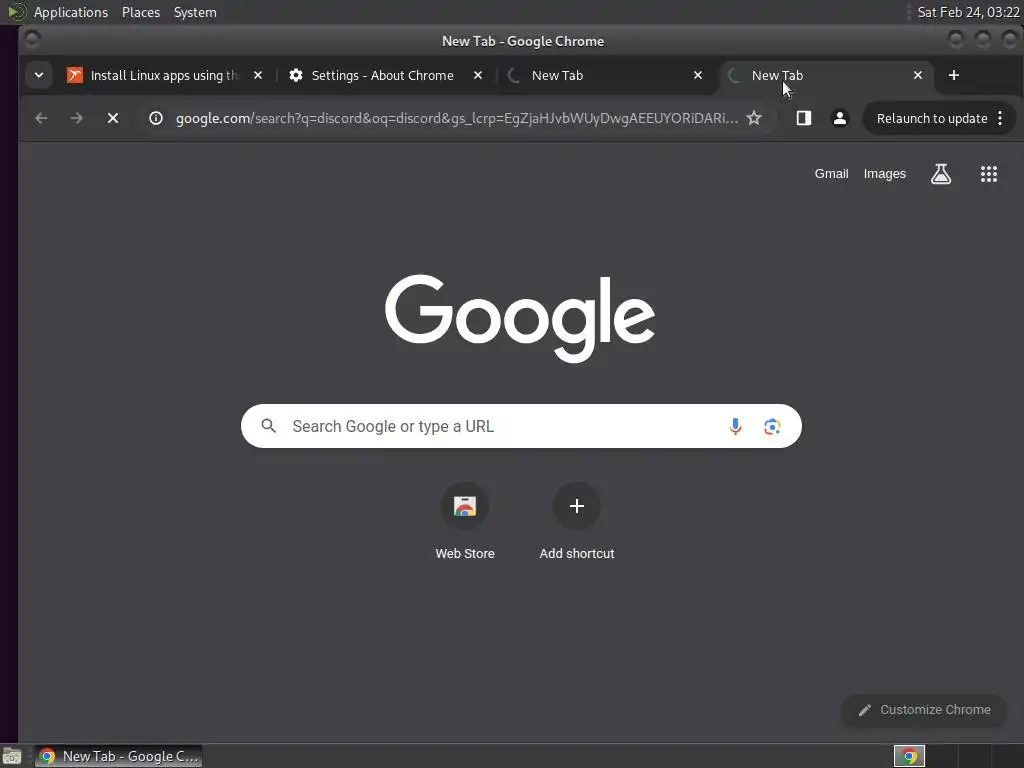Image resolution: width=1024 pixels, height=768 pixels.
Task: Click Relaunch to update button
Action: click(x=931, y=118)
